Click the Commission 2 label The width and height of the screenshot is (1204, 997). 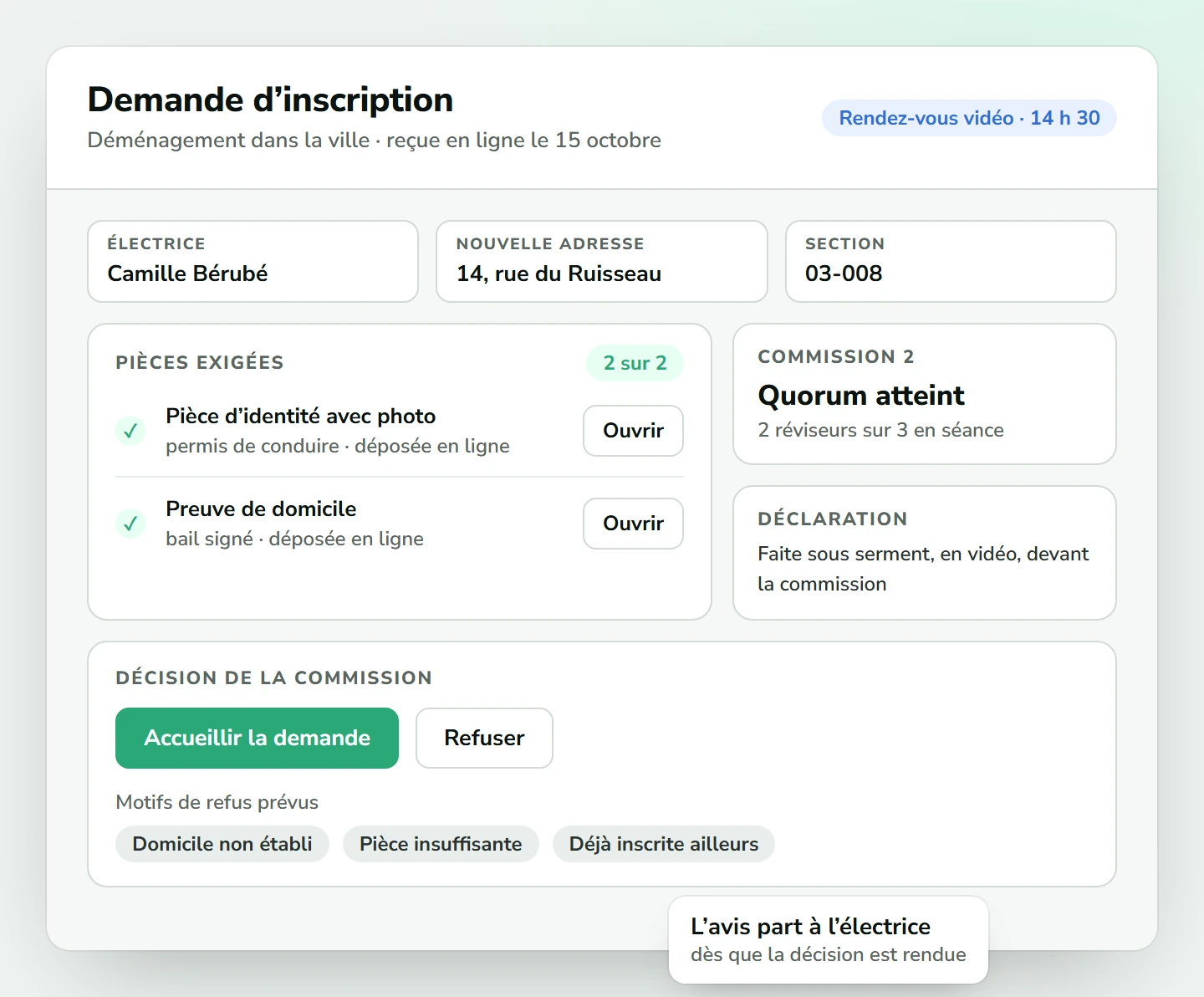pyautogui.click(x=836, y=356)
